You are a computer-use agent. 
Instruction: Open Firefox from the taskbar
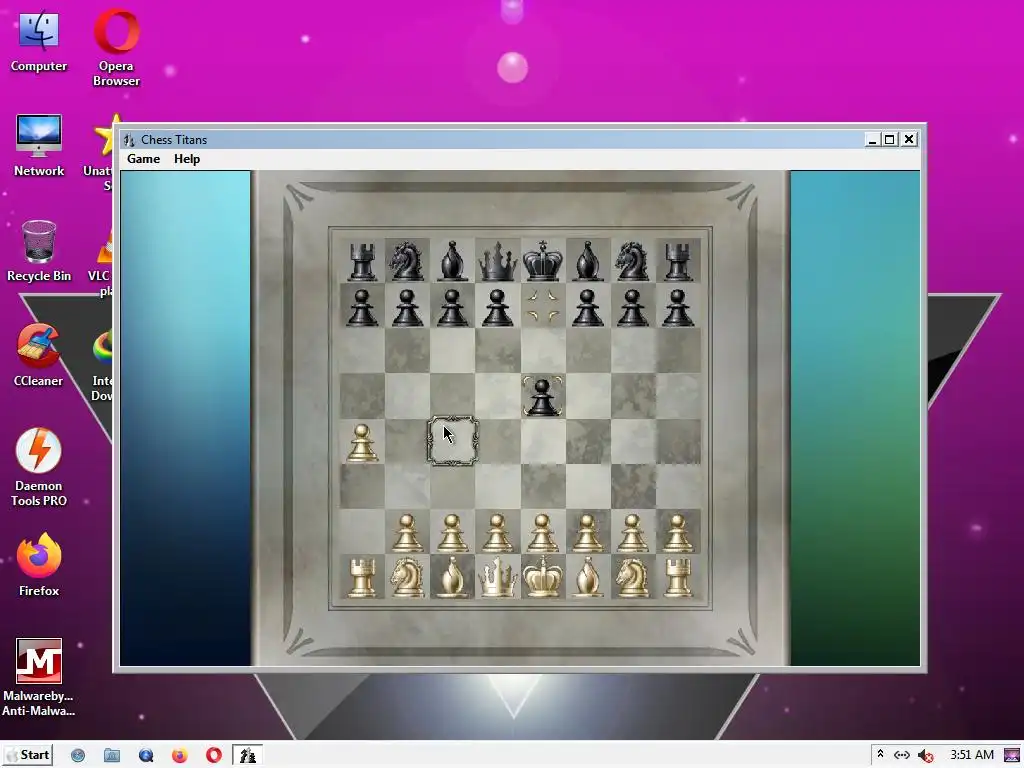[180, 756]
